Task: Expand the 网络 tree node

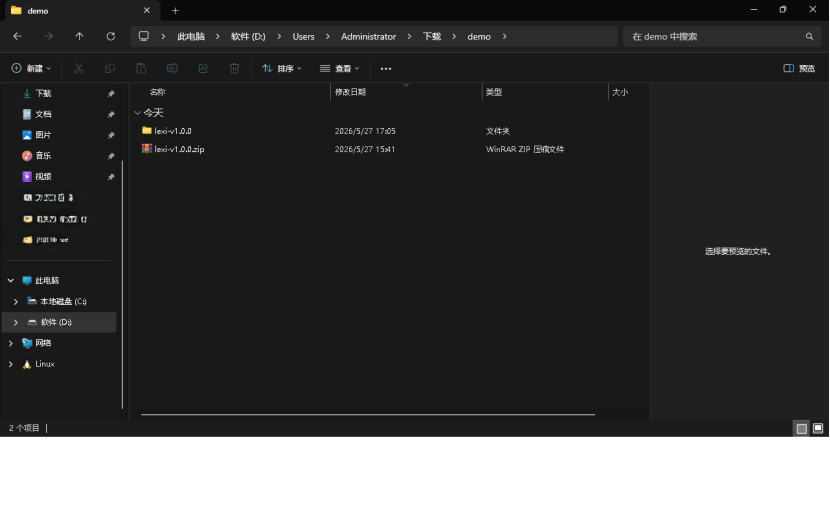Action: (11, 343)
